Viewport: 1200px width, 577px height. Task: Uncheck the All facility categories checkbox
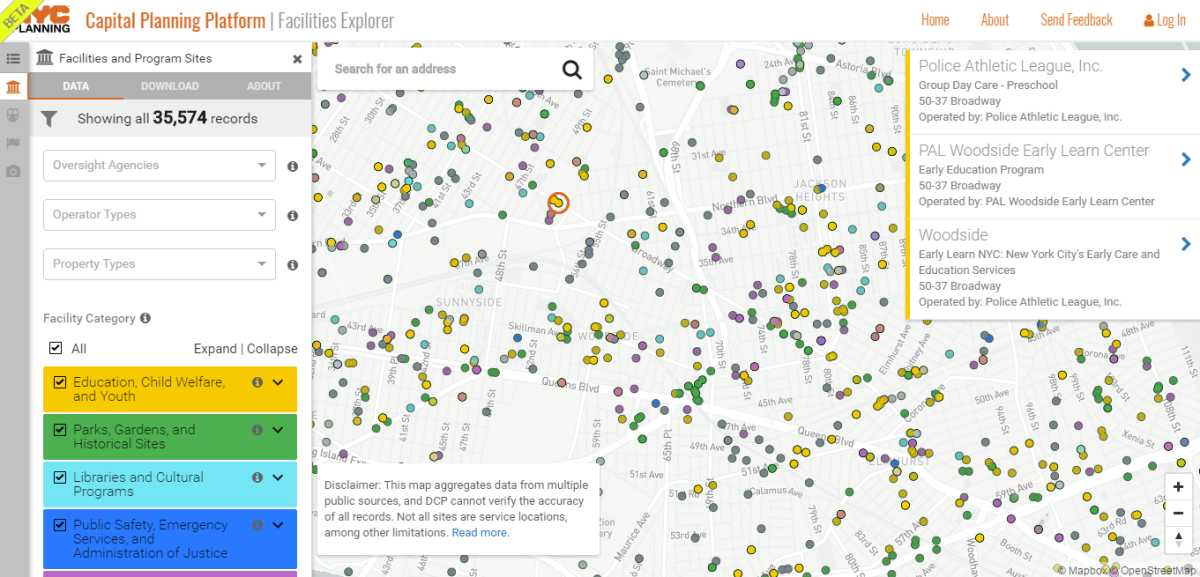(56, 348)
